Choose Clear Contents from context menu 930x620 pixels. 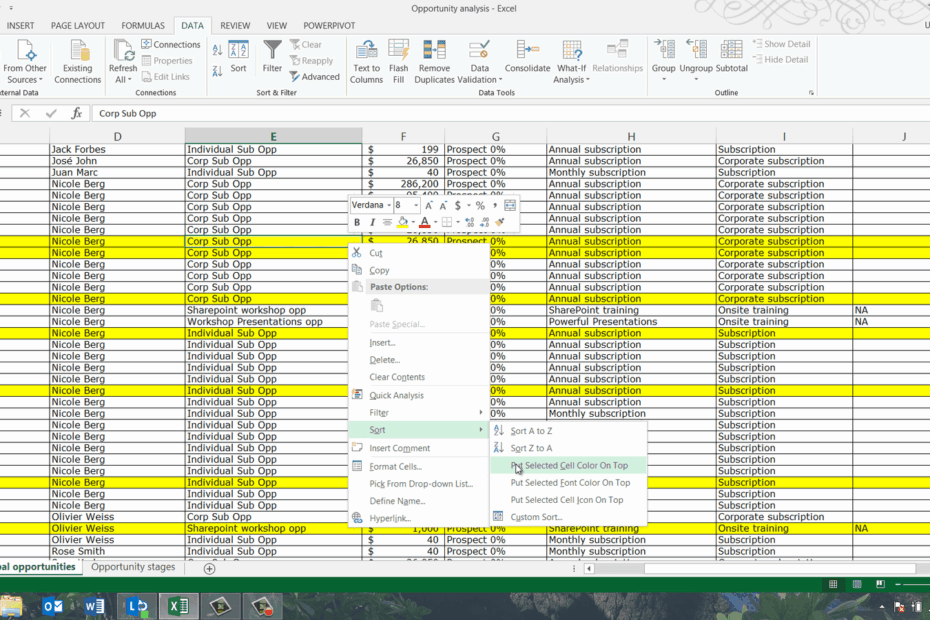pyautogui.click(x=418, y=377)
